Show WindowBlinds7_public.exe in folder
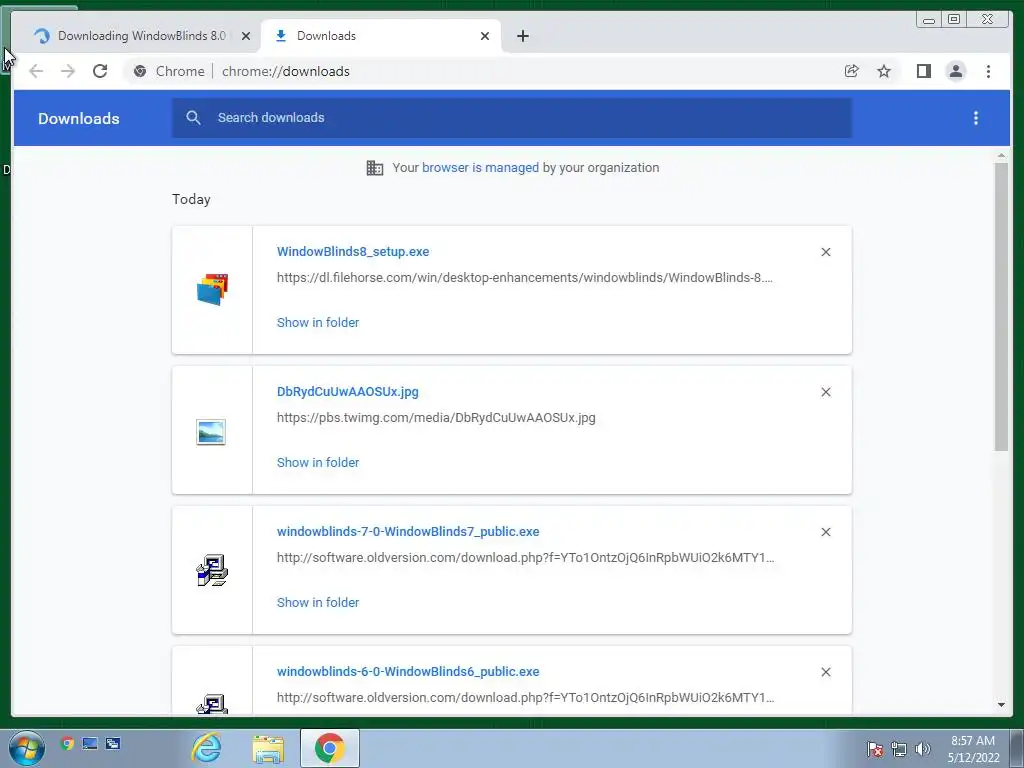 point(318,603)
